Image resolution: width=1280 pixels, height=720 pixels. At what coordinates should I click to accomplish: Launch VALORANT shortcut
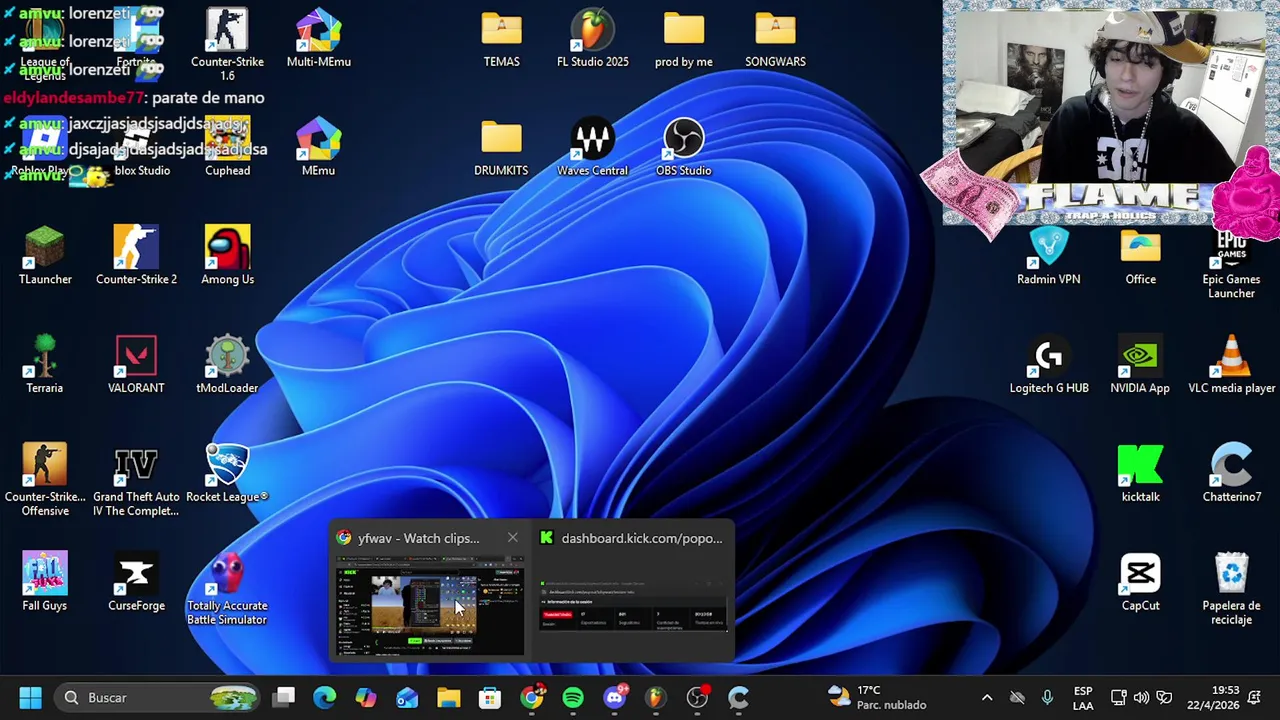click(136, 365)
